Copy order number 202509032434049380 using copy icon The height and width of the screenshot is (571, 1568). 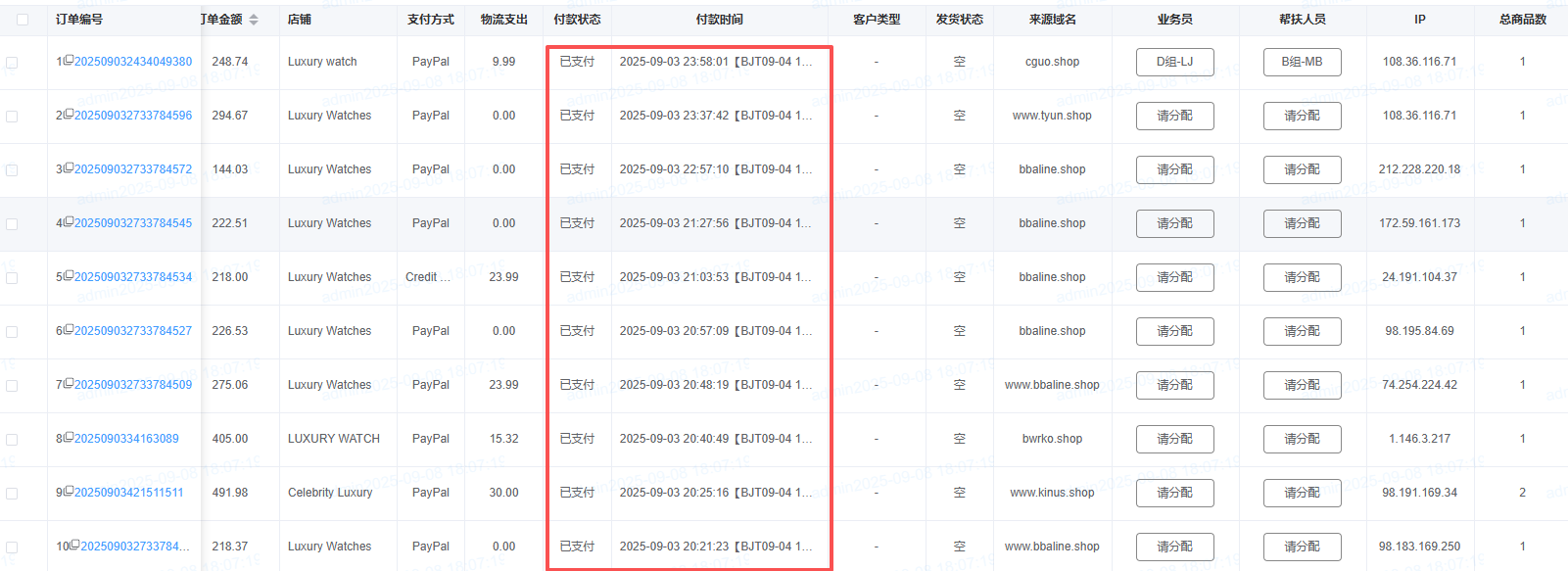69,60
